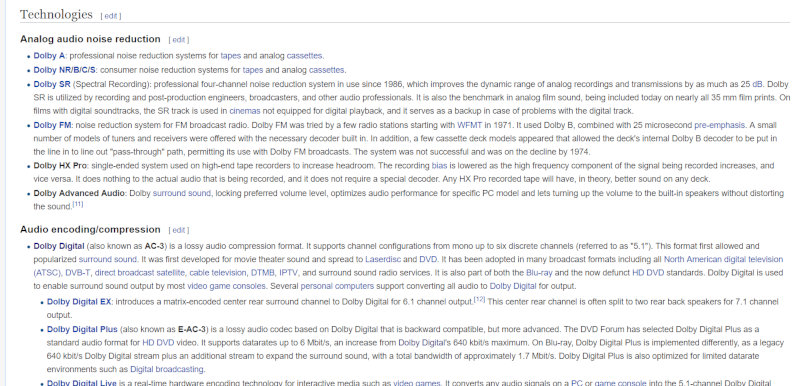Open HD DVD link after 'now defunct'

(648, 273)
